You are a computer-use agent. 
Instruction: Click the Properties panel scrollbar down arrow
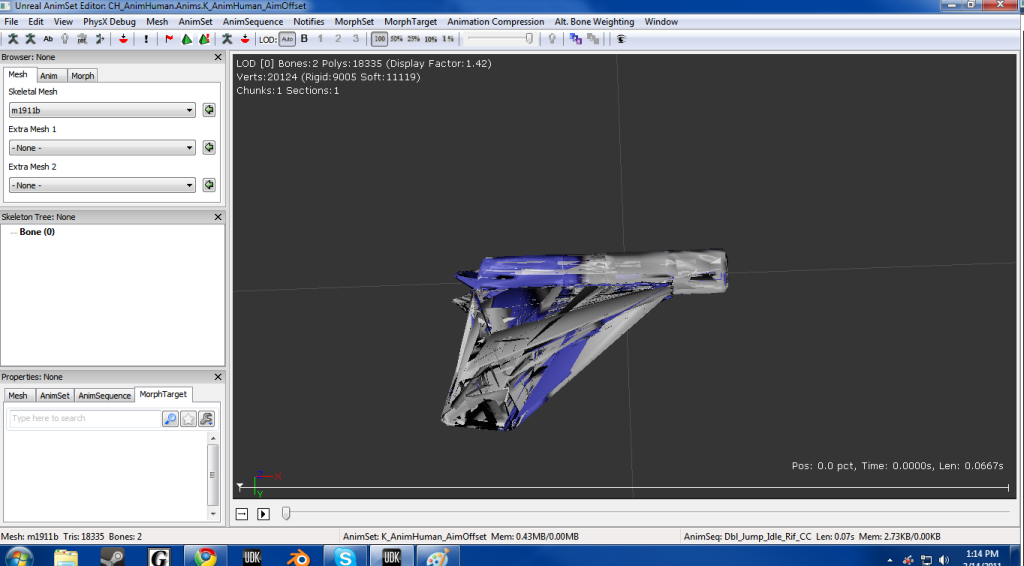213,514
